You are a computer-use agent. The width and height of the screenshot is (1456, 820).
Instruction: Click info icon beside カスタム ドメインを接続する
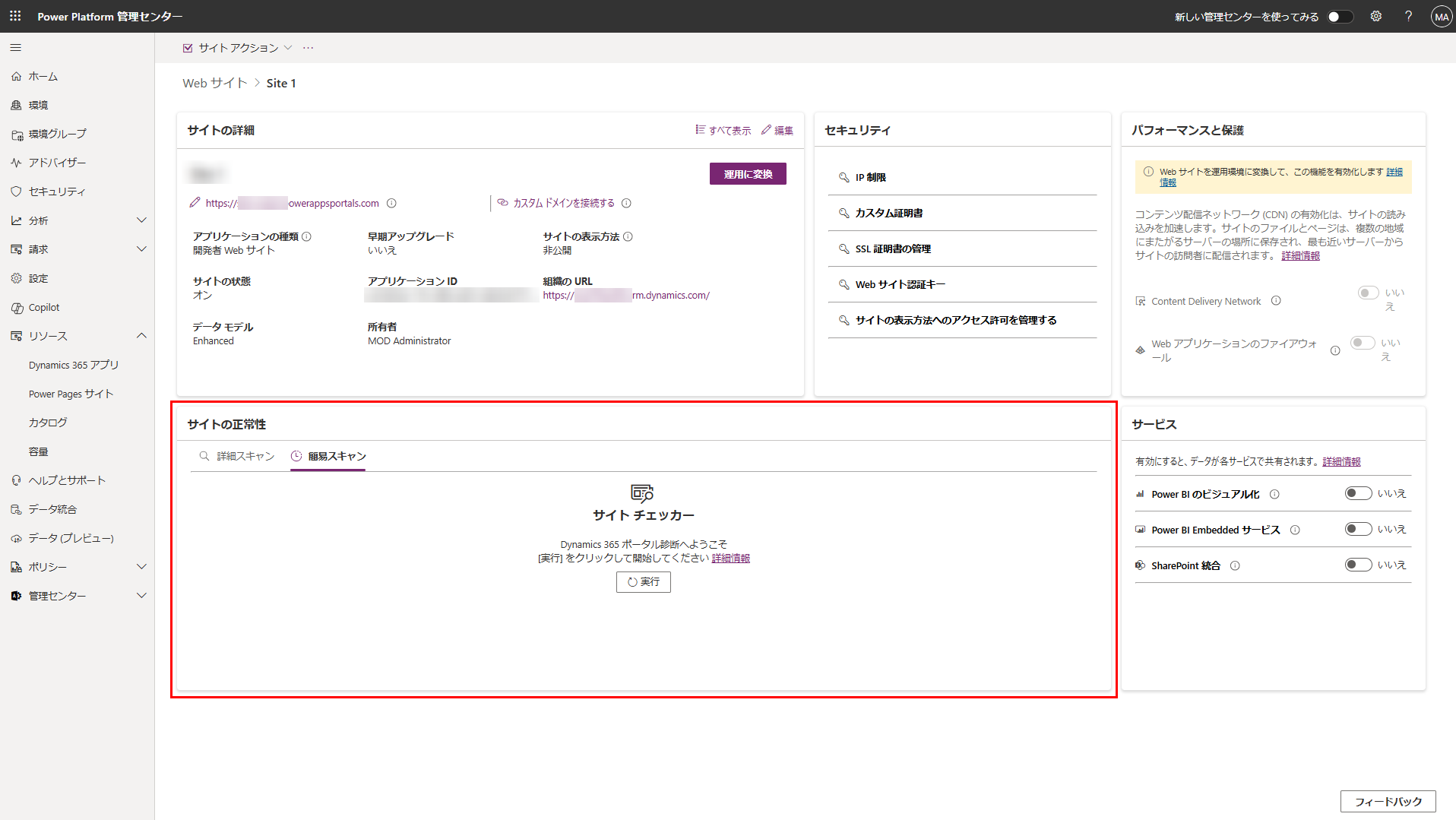(x=626, y=203)
